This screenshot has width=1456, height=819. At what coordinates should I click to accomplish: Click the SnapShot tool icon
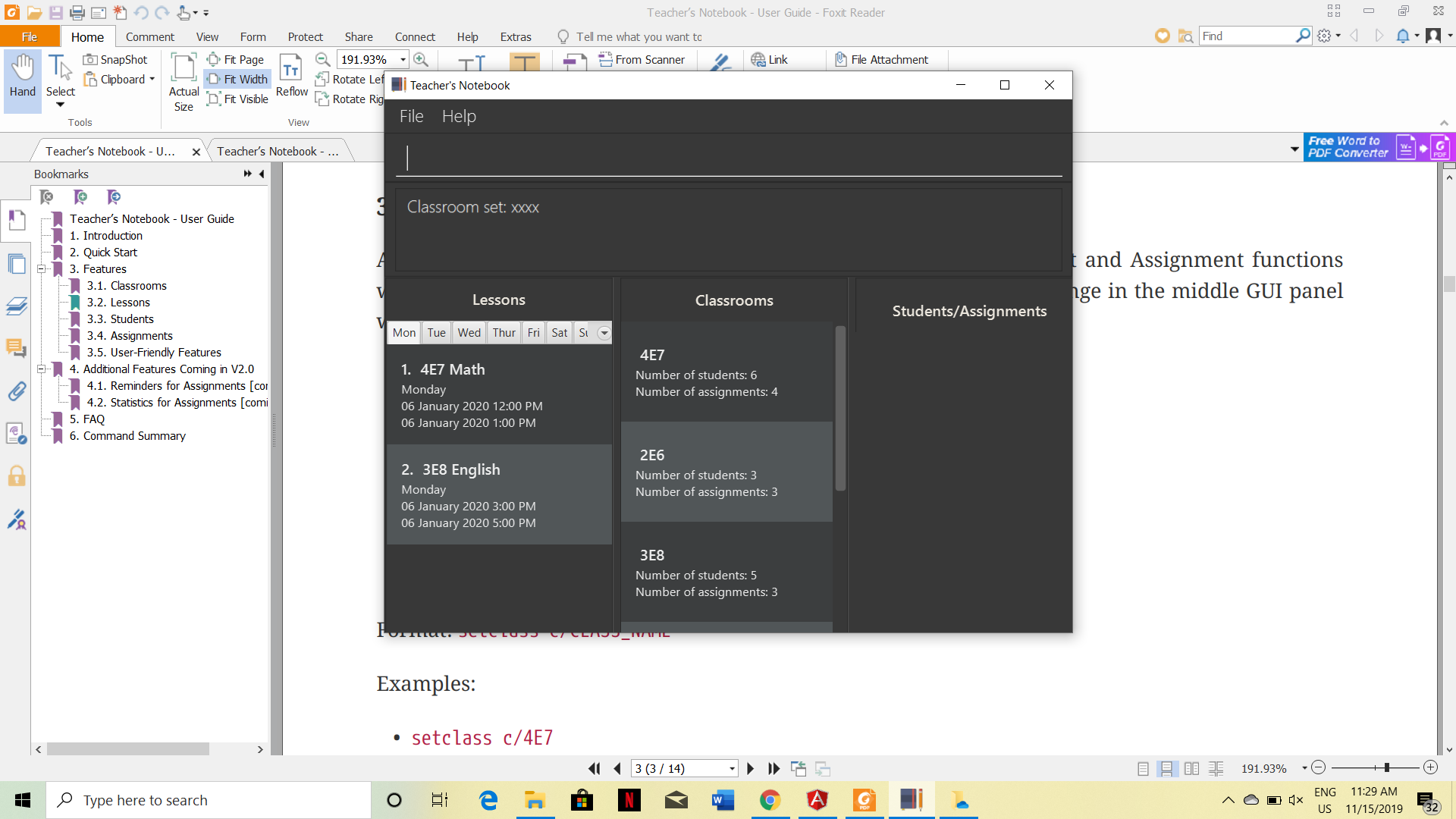pyautogui.click(x=91, y=60)
